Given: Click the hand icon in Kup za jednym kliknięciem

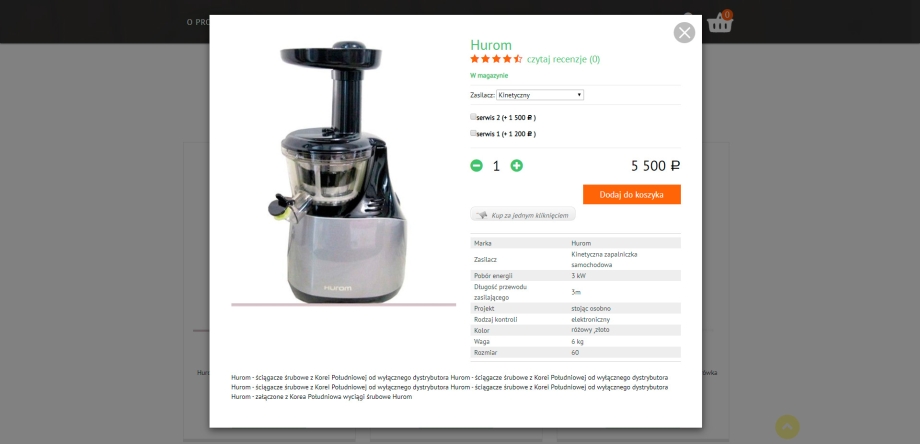Looking at the screenshot, I should tap(482, 215).
